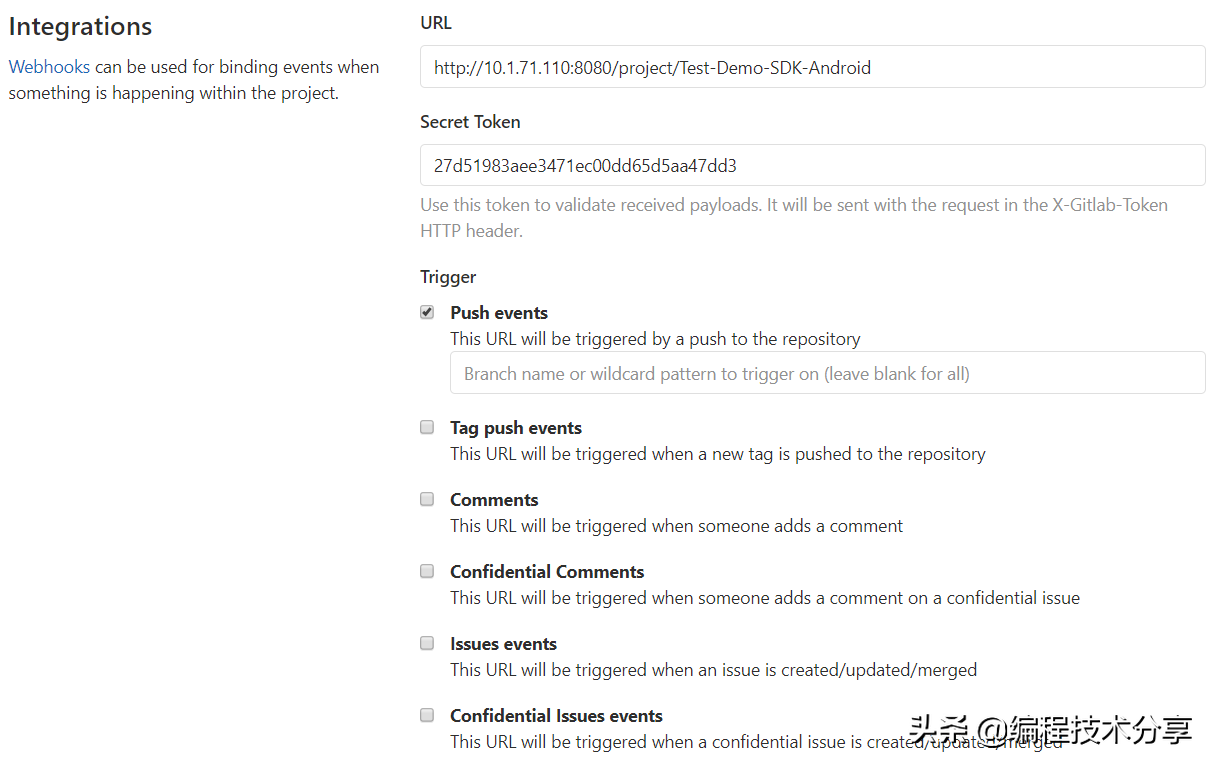Click the URL field label
This screenshot has height=768, width=1215.
click(x=436, y=23)
